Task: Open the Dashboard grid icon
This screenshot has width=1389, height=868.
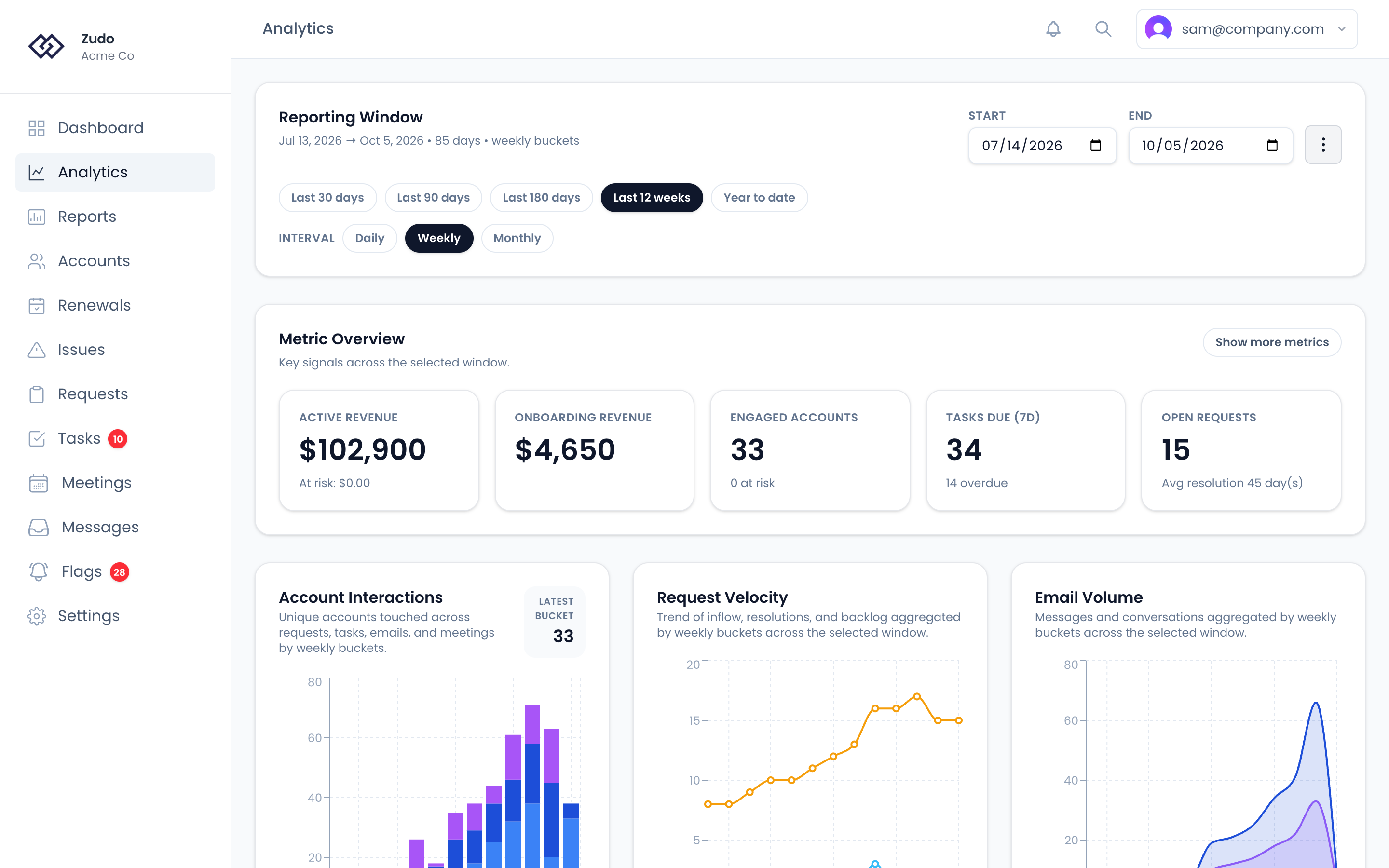Action: (37, 128)
